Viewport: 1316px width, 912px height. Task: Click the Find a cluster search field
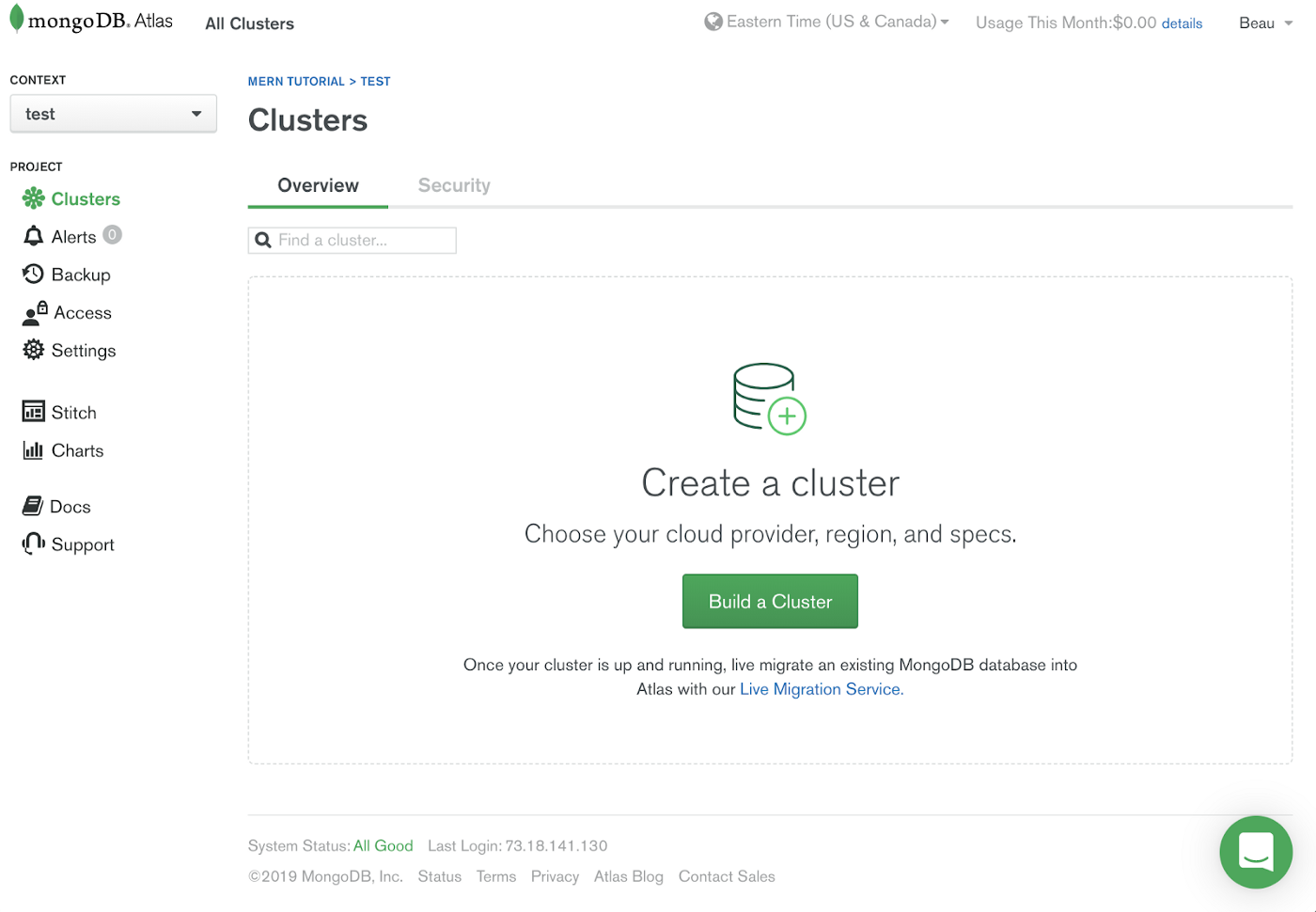(352, 241)
